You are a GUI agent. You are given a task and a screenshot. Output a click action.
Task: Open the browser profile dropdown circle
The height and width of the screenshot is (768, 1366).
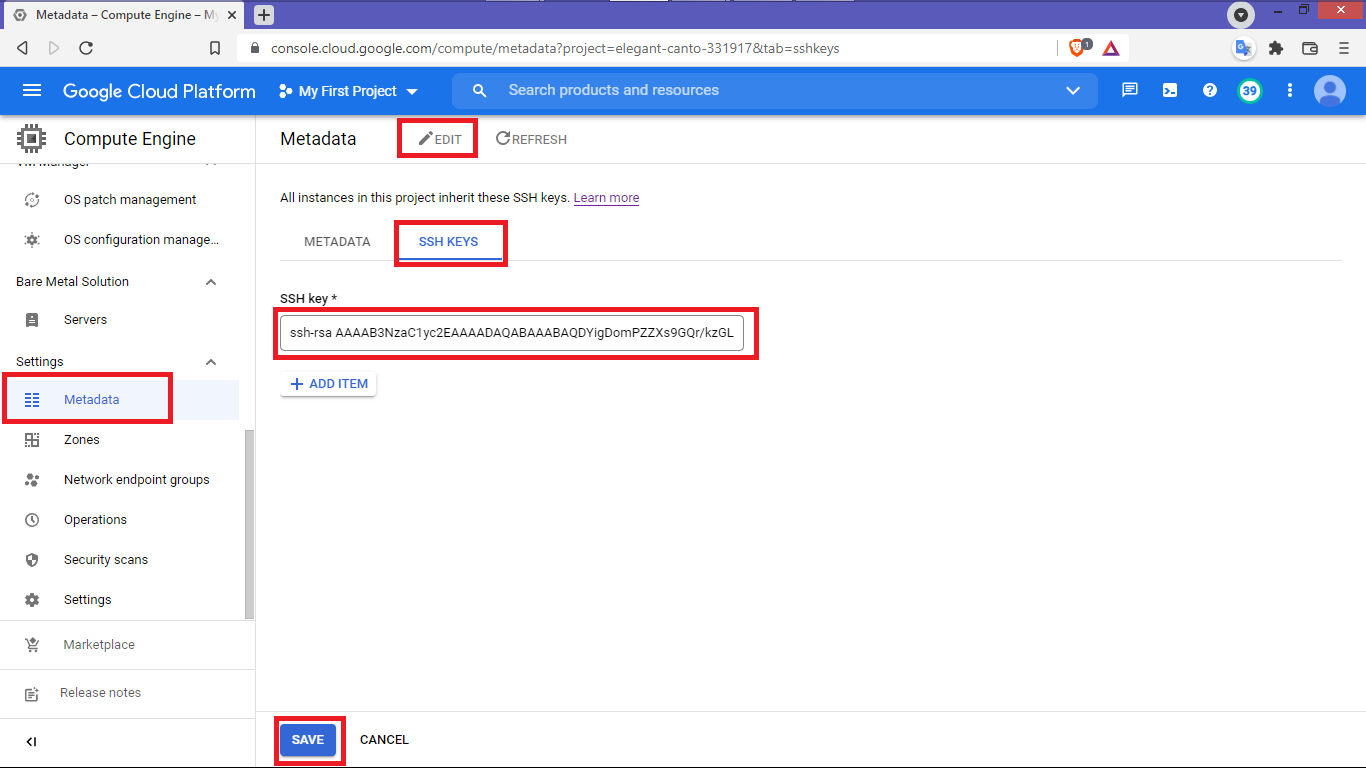[1241, 15]
